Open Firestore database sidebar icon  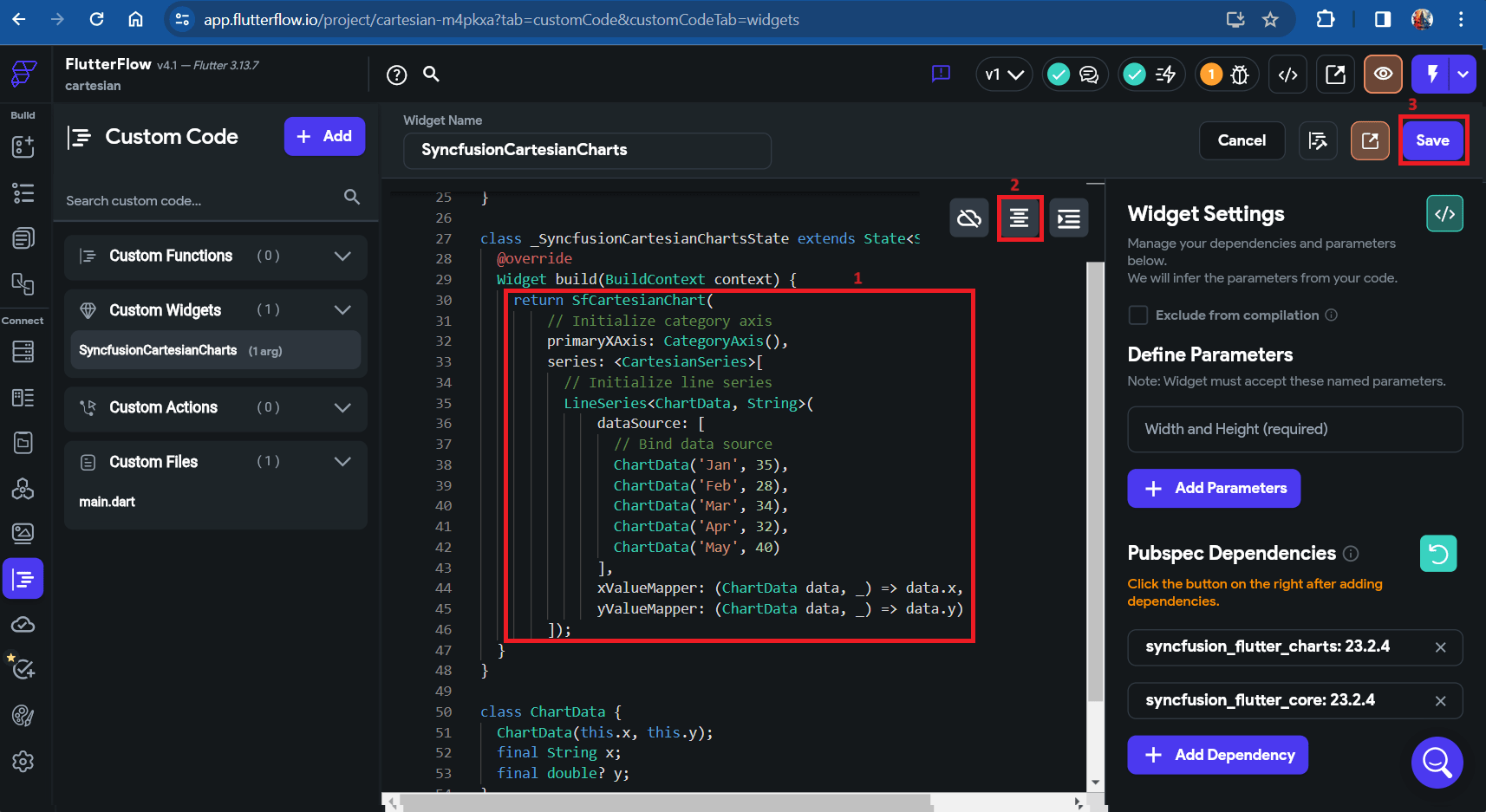tap(23, 352)
